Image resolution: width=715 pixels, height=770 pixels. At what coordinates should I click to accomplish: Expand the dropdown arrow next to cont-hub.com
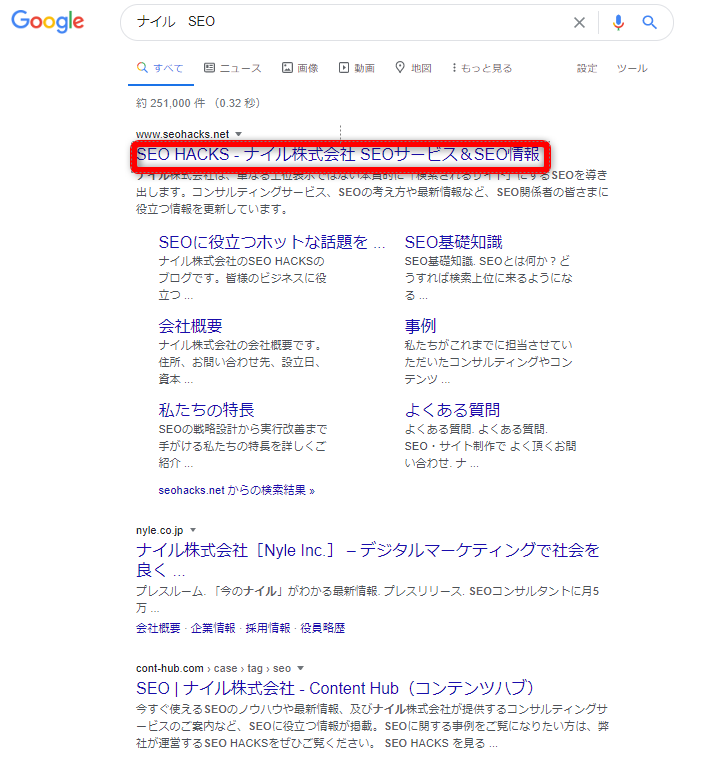[301, 668]
